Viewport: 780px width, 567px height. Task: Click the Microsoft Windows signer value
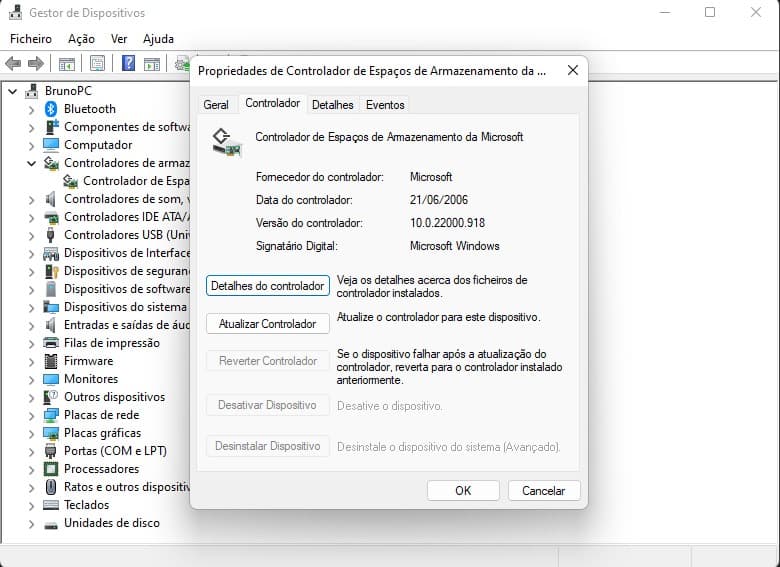coord(454,246)
